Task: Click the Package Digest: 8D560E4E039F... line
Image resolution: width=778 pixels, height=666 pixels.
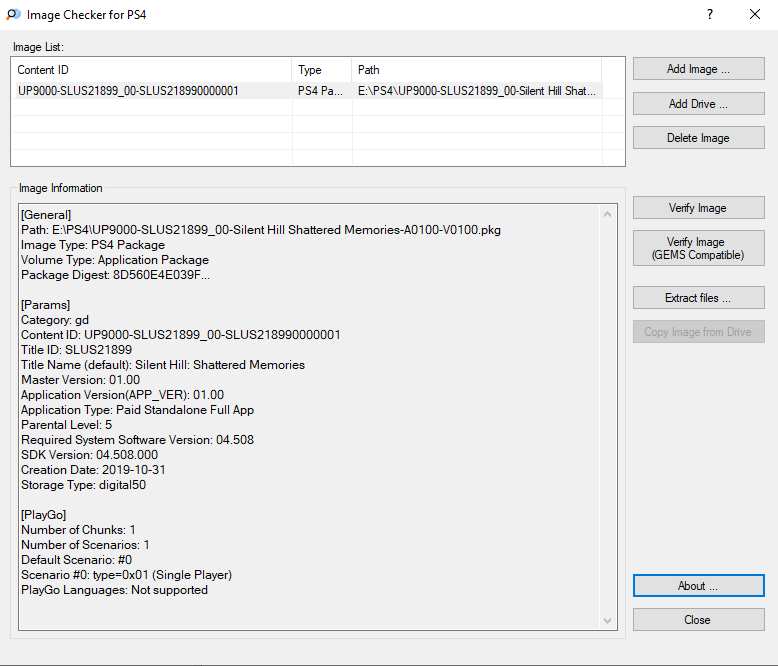Action: pos(115,275)
